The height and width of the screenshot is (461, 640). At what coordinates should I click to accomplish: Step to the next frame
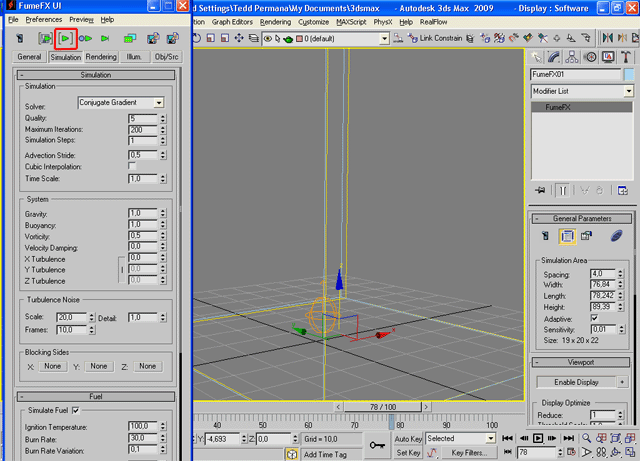[552, 438]
